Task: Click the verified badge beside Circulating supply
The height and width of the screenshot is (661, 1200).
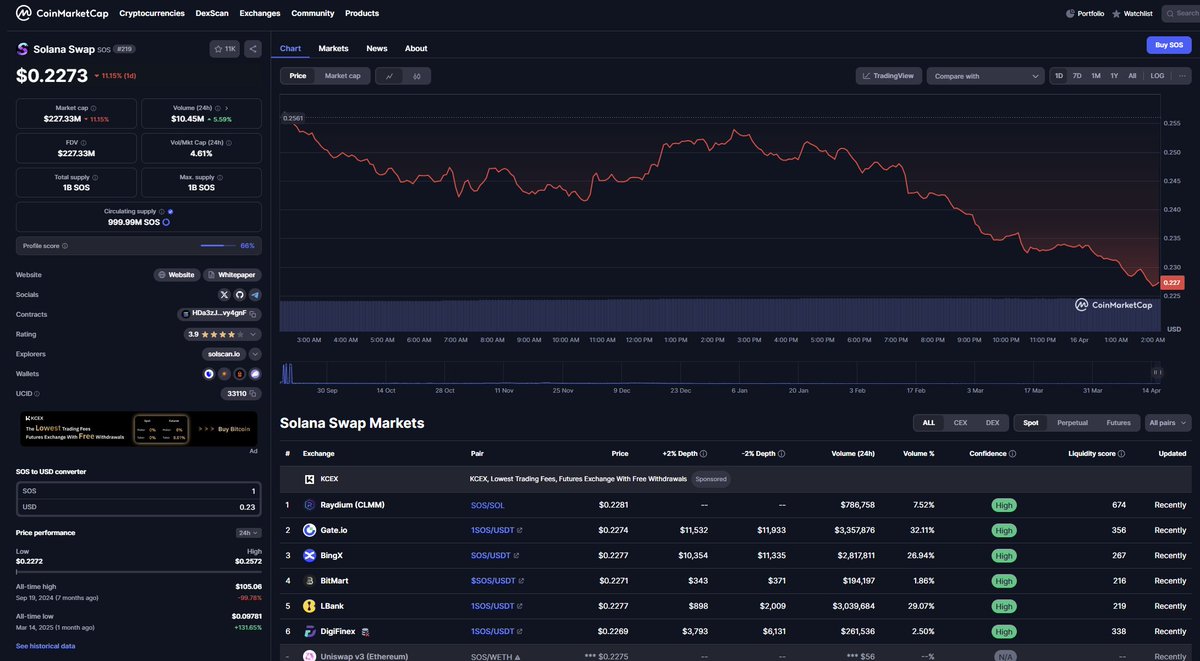Action: click(x=171, y=211)
